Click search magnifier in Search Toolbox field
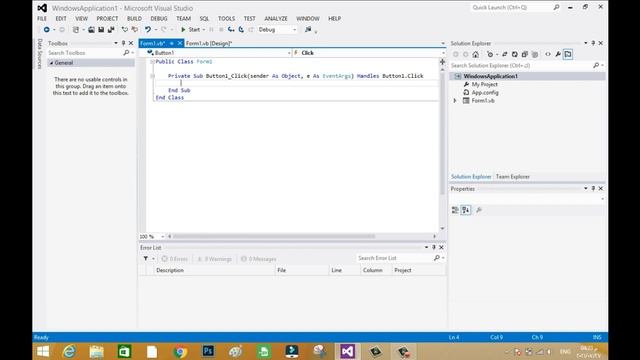Viewport: 640px width, 360px height. click(x=126, y=53)
